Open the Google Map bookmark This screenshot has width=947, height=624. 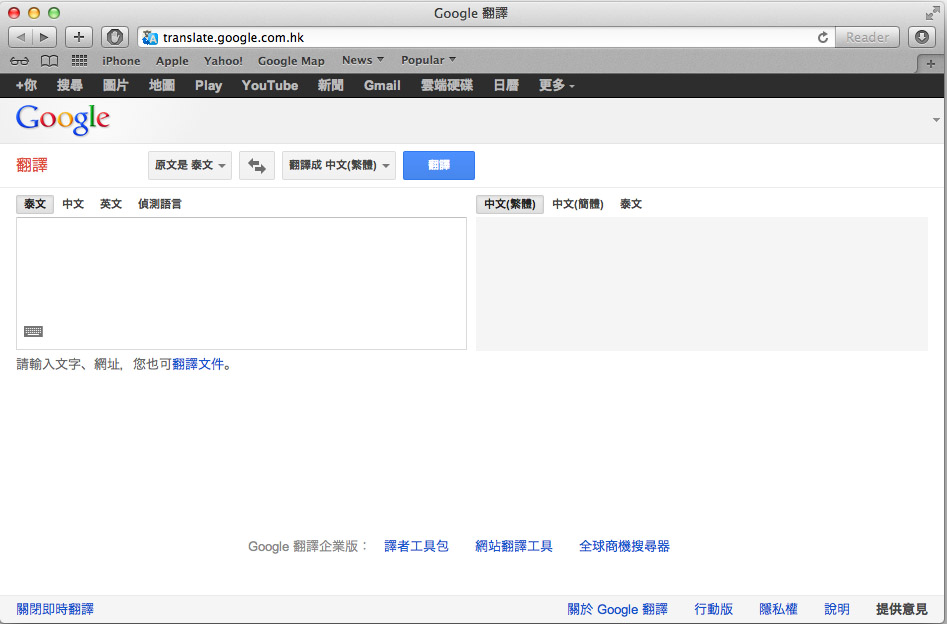291,61
